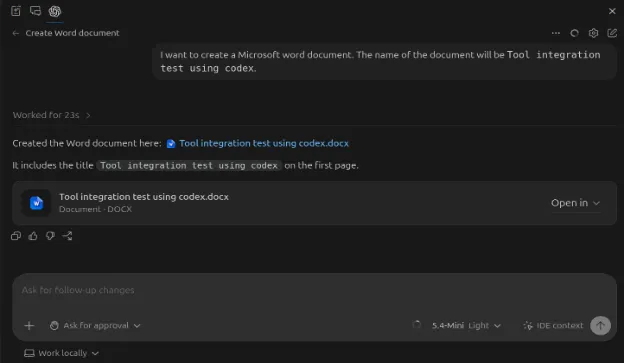The image size is (624, 363).
Task: Open the '5.4-Mini Light' model dropdown
Action: pos(466,326)
